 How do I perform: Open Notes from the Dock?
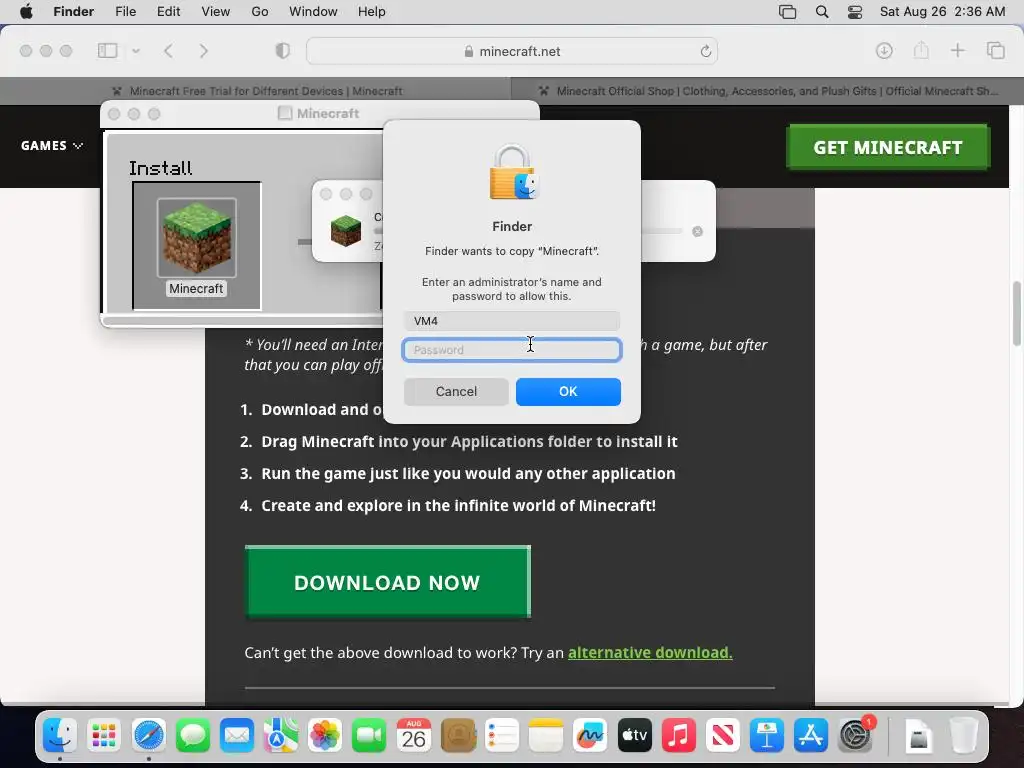coord(546,736)
